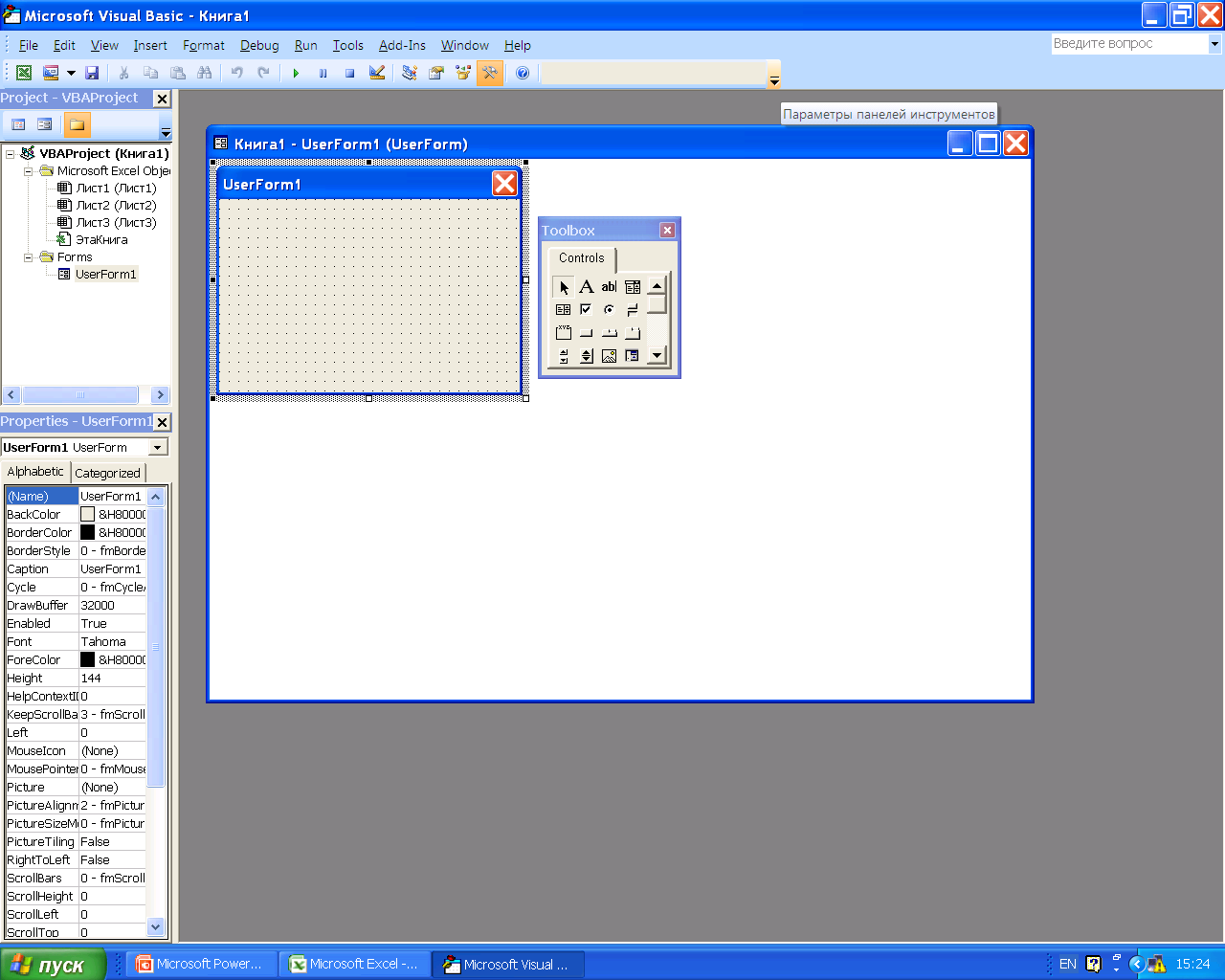This screenshot has height=980, width=1225.
Task: Open the Insert UserForm dropdown arrow
Action: pos(71,73)
